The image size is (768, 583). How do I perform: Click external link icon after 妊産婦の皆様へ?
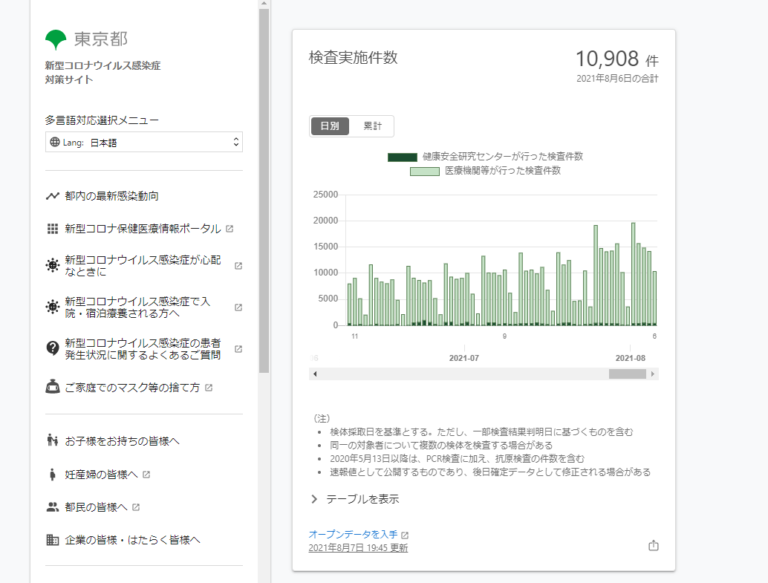pos(146,475)
